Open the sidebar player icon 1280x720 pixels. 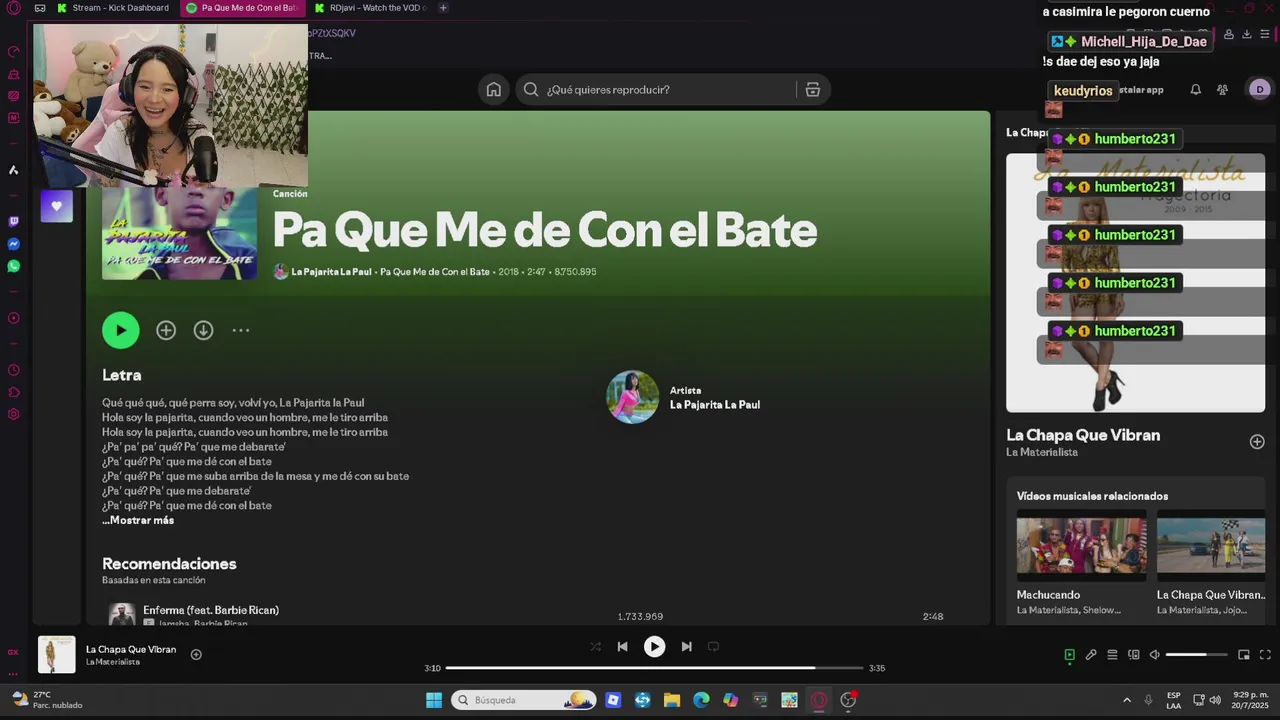[x=13, y=318]
